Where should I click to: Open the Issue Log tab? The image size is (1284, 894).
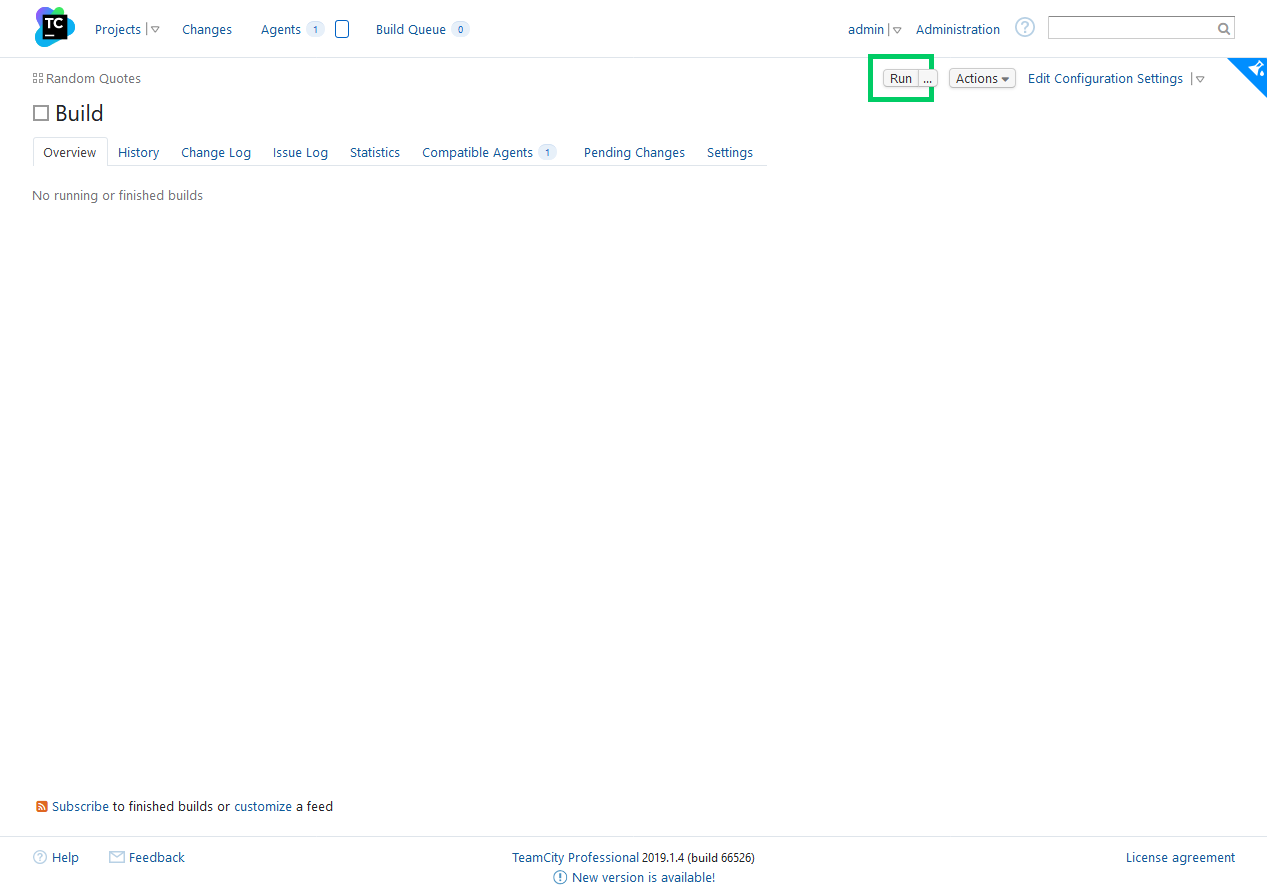pos(300,152)
